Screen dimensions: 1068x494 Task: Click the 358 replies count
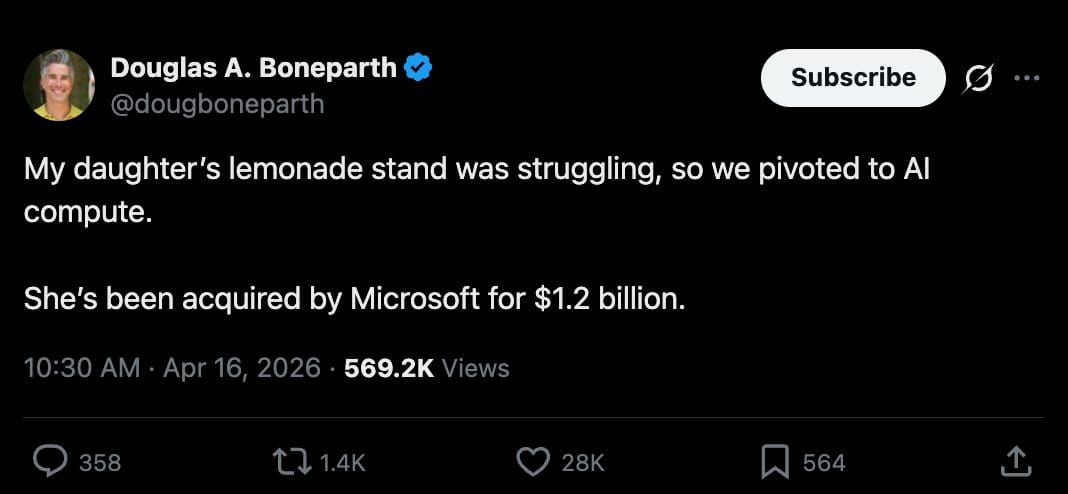click(100, 462)
